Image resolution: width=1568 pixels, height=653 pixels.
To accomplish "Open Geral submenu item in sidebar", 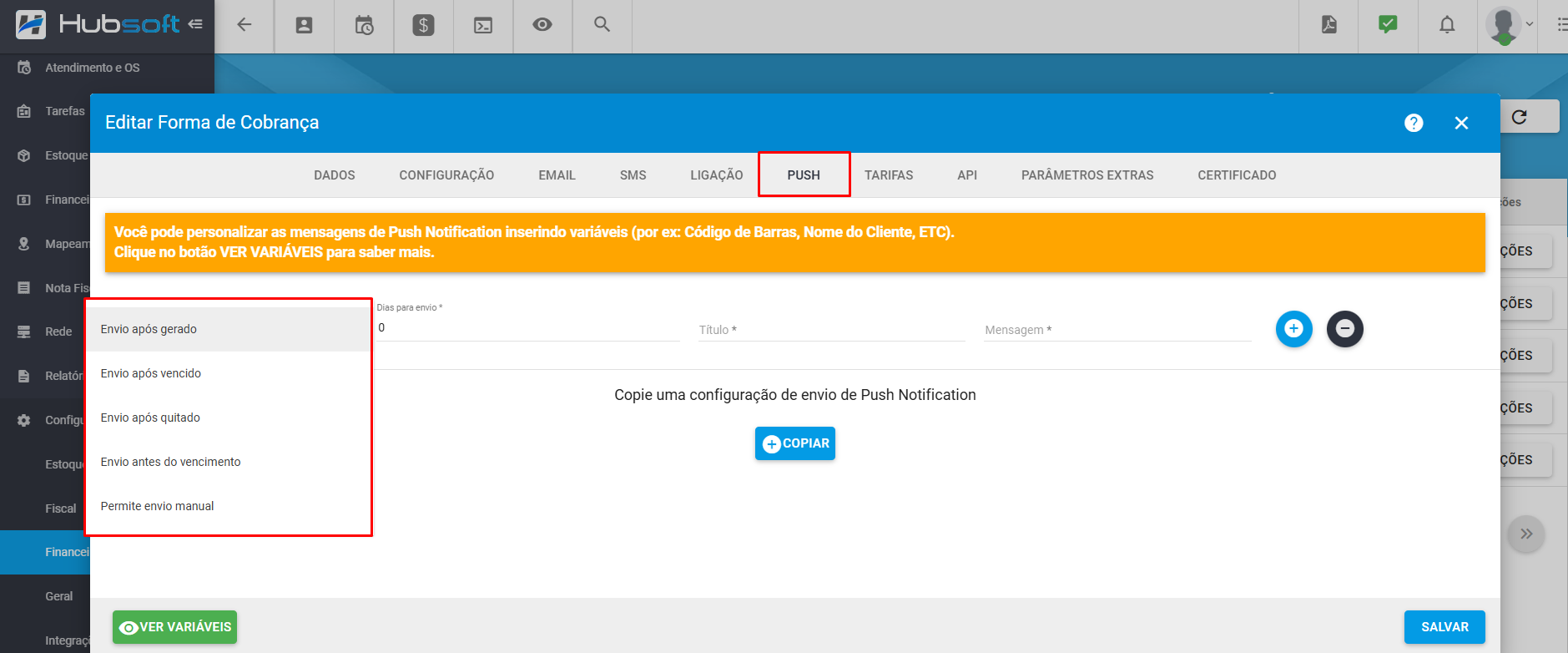I will pyautogui.click(x=58, y=596).
